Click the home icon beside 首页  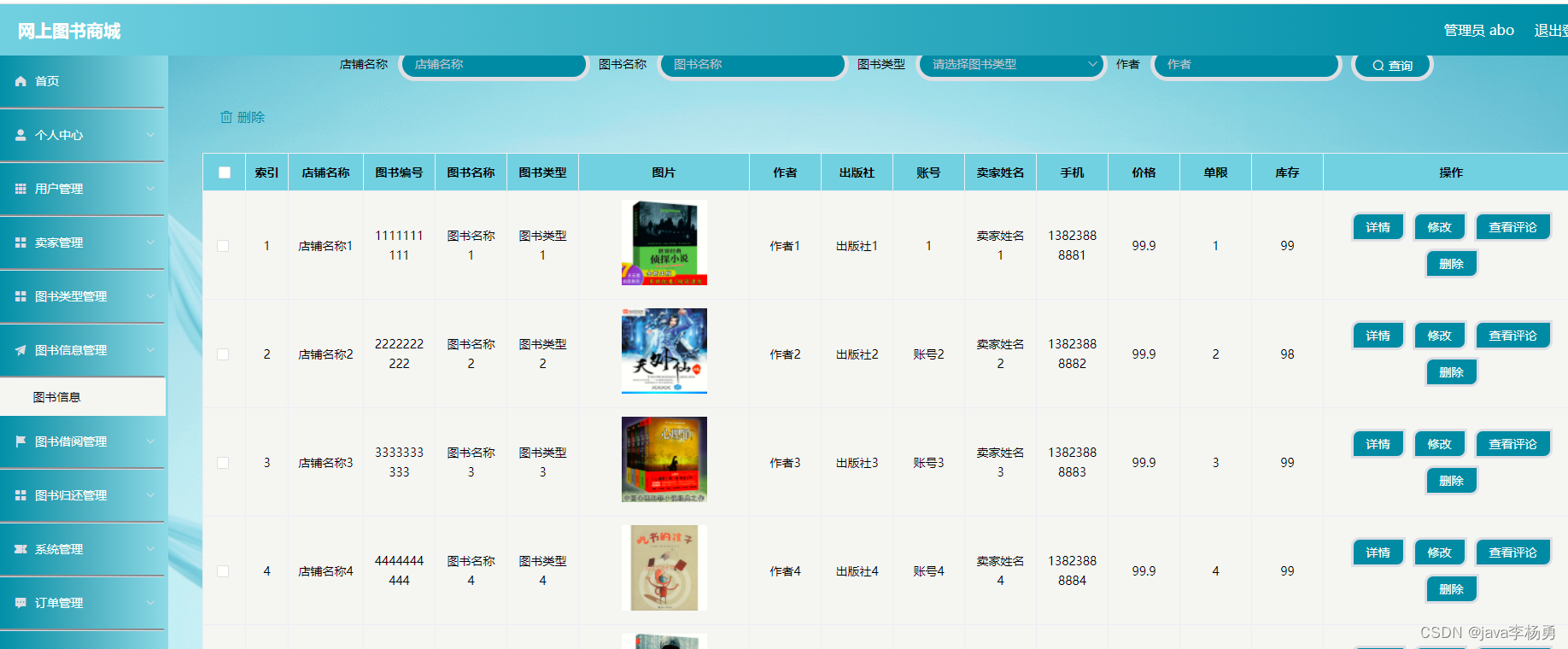tap(20, 81)
